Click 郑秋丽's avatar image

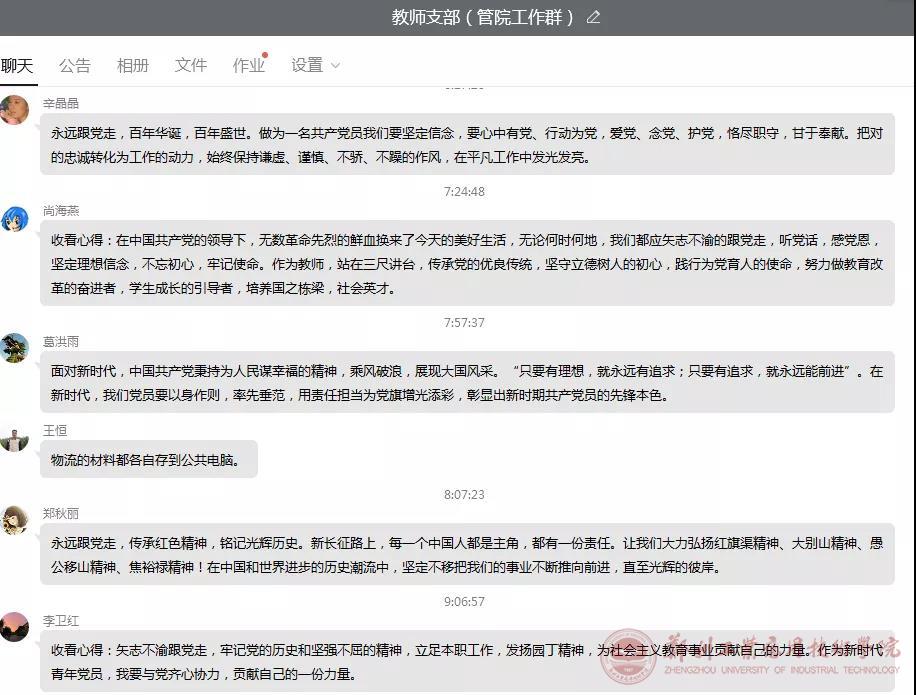tap(14, 520)
